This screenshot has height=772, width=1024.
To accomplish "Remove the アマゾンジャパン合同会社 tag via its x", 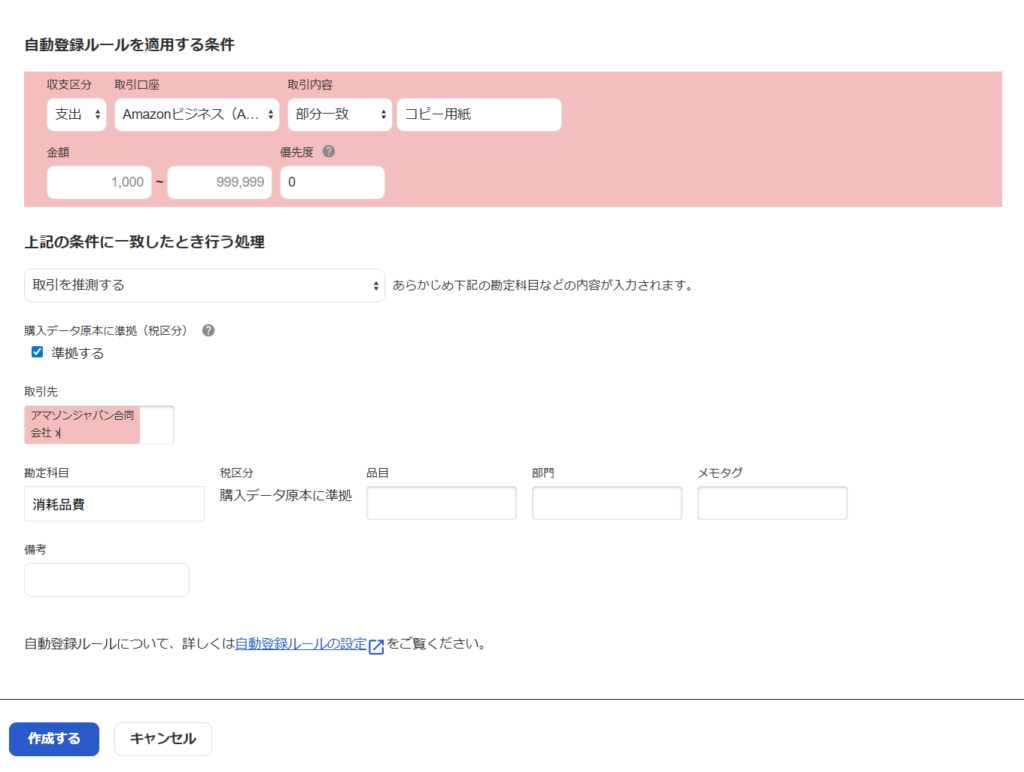I will click(x=57, y=432).
